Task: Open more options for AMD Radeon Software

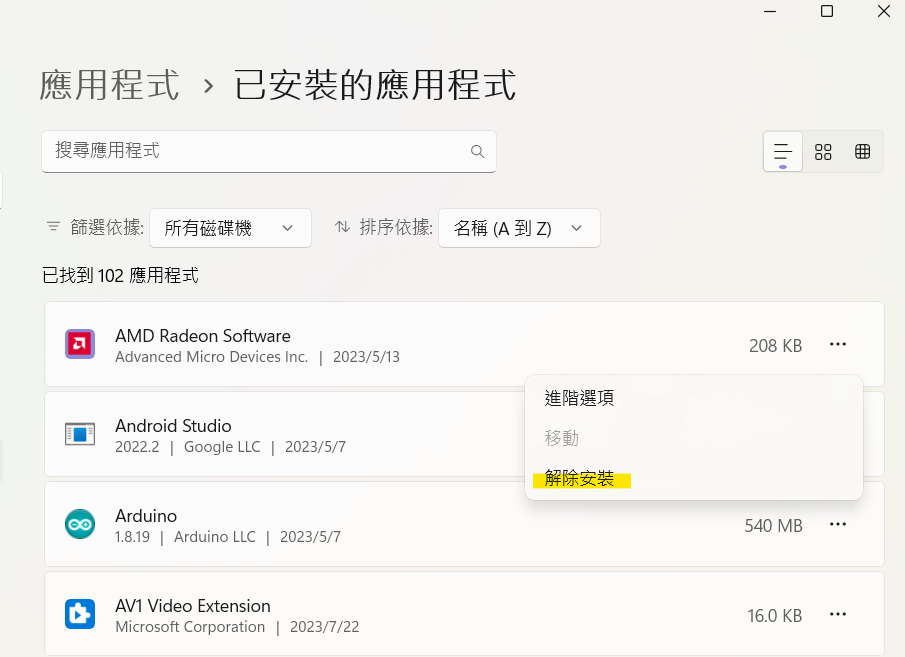Action: tap(837, 344)
